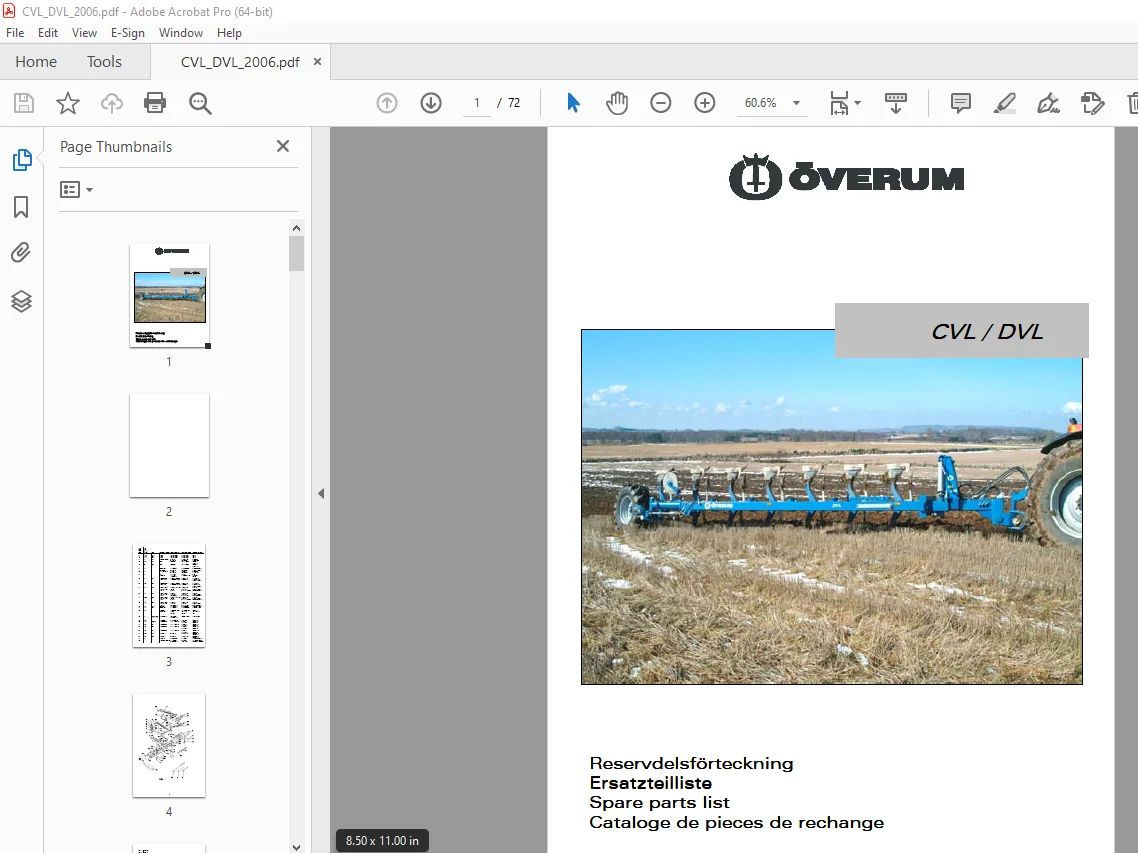Select blank page 2 thumbnail
This screenshot has height=853, width=1138.
coord(169,446)
